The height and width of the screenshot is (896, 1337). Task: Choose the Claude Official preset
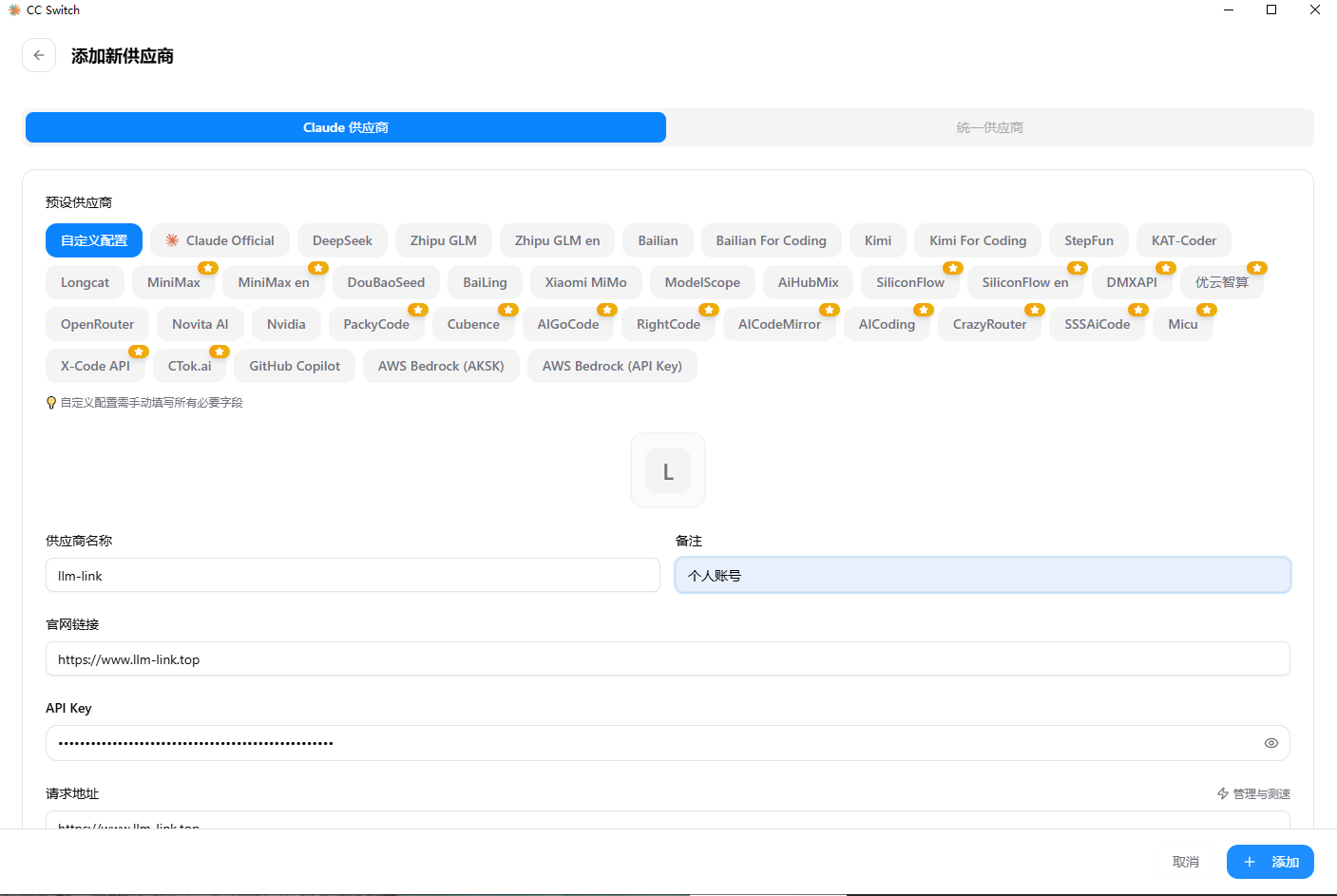pos(220,240)
